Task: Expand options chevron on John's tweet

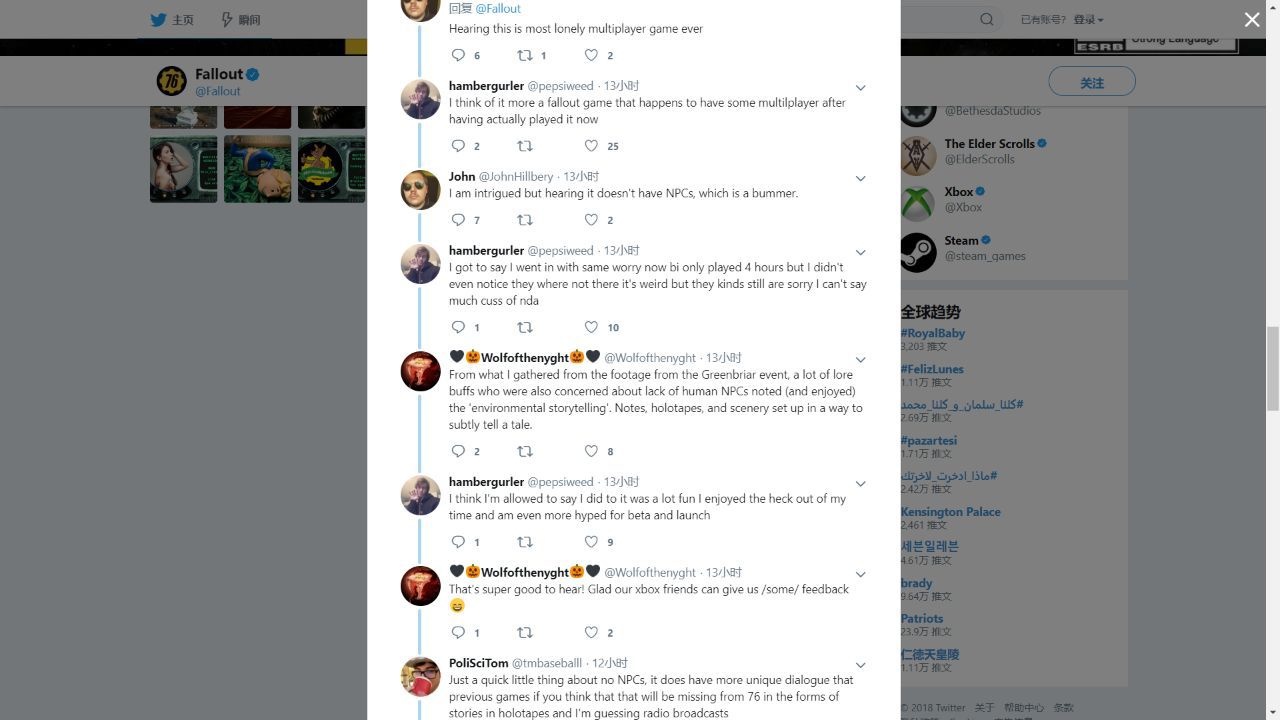Action: (860, 178)
